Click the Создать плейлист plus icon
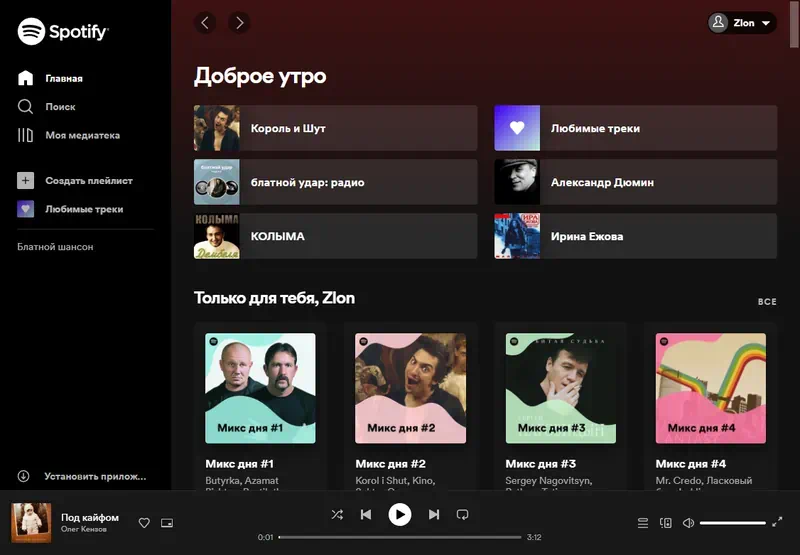Image resolution: width=800 pixels, height=555 pixels. point(26,181)
